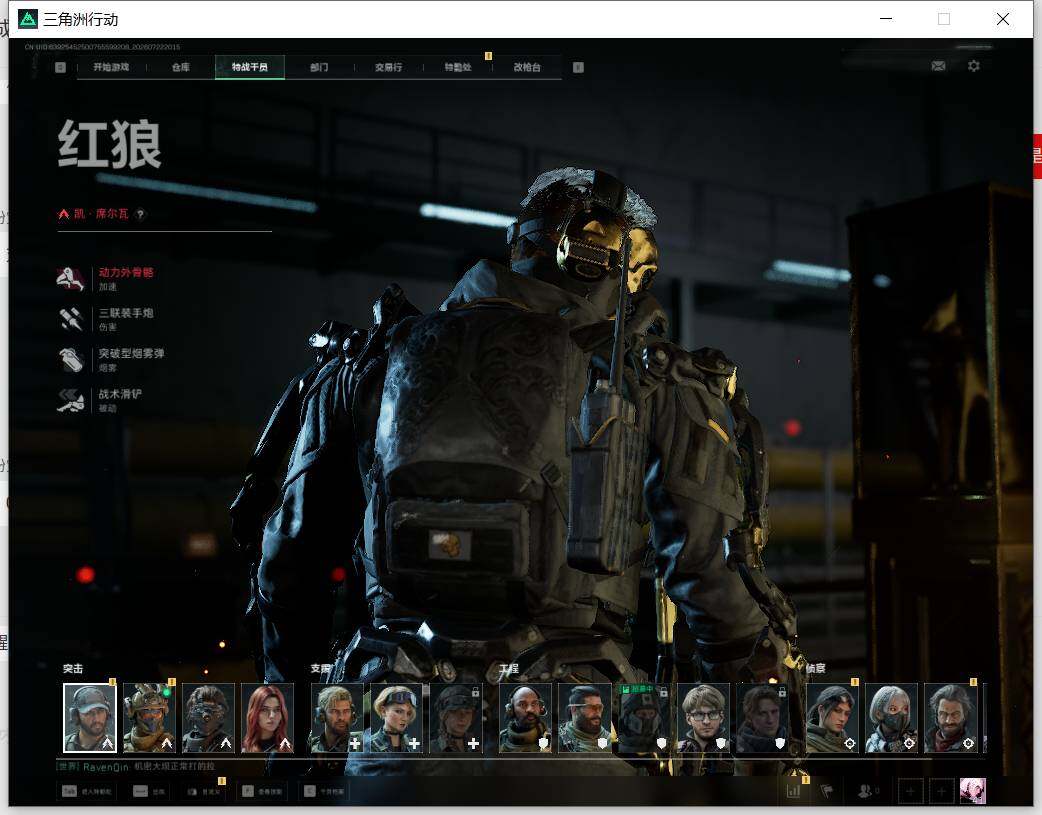Switch to the 仓库 tab
This screenshot has height=815, width=1042.
coord(181,67)
